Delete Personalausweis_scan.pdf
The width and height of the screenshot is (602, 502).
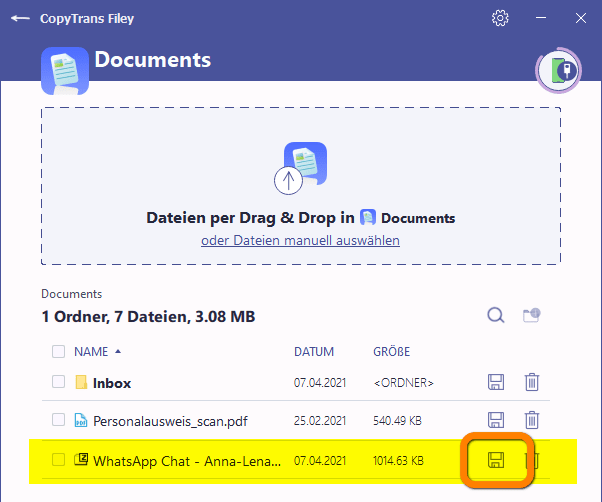(532, 420)
